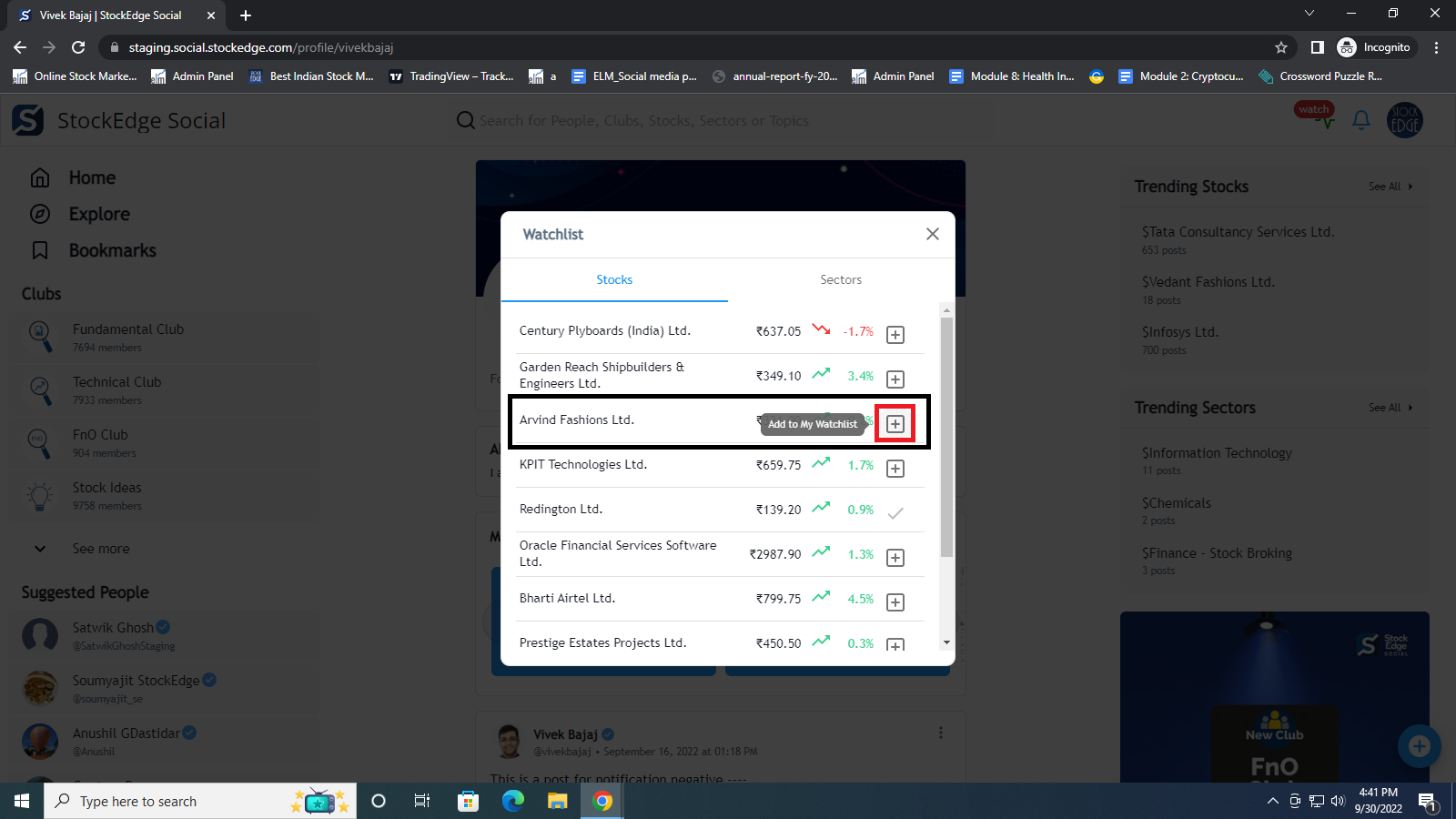Expand See more clubs list
The image size is (1456, 819).
(100, 549)
